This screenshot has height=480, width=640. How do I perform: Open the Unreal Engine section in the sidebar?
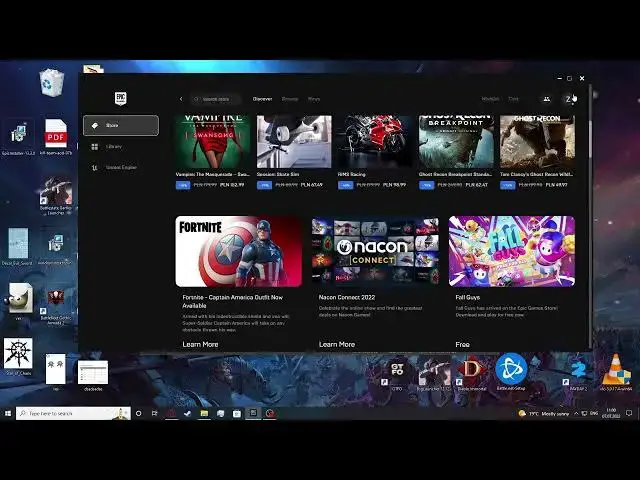click(x=121, y=167)
